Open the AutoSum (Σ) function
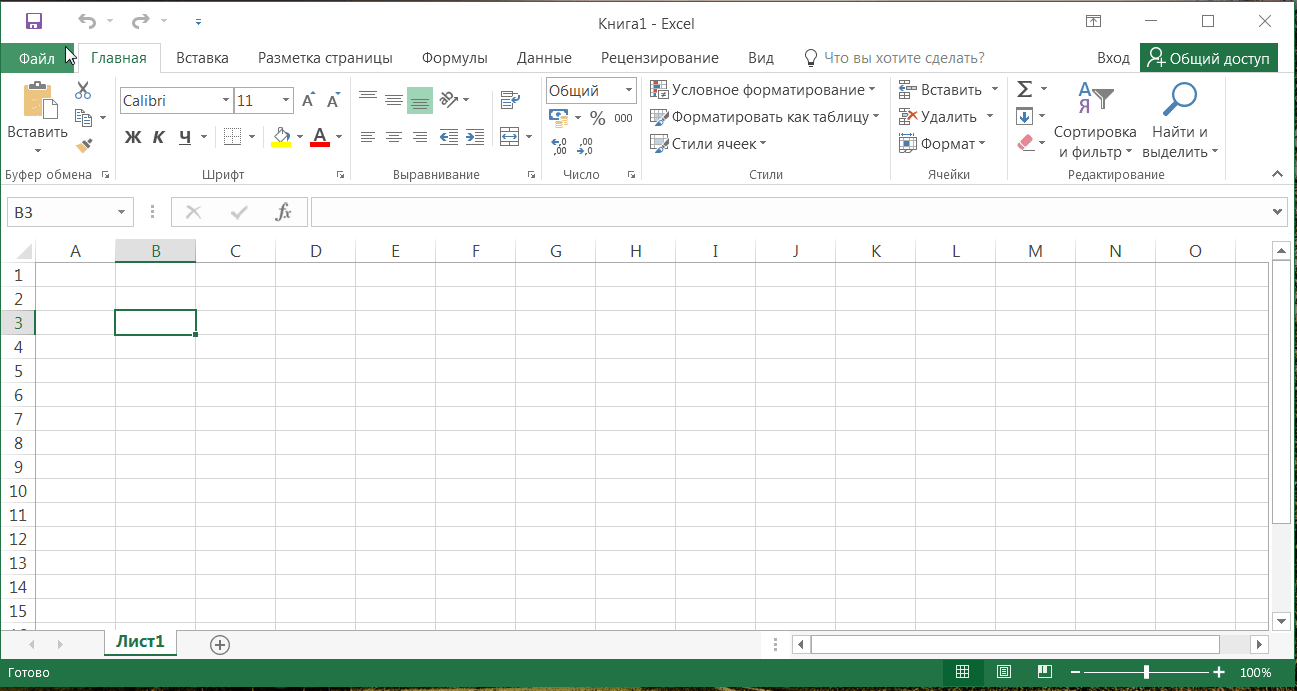This screenshot has height=691, width=1297. pos(1026,88)
